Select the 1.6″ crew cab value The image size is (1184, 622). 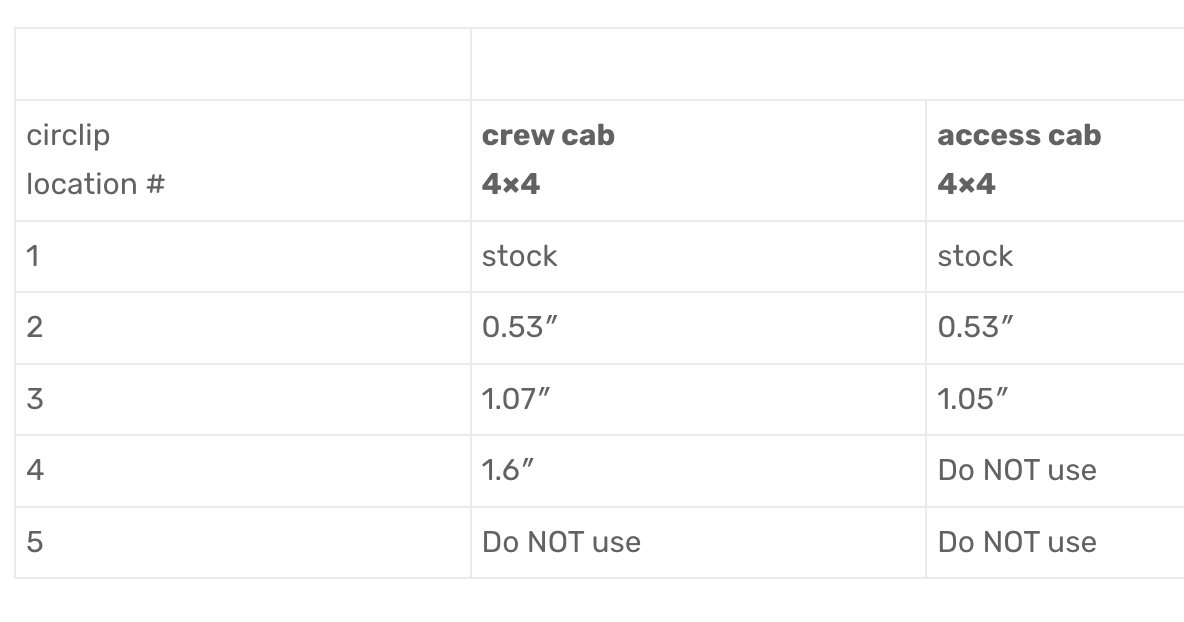pos(507,470)
